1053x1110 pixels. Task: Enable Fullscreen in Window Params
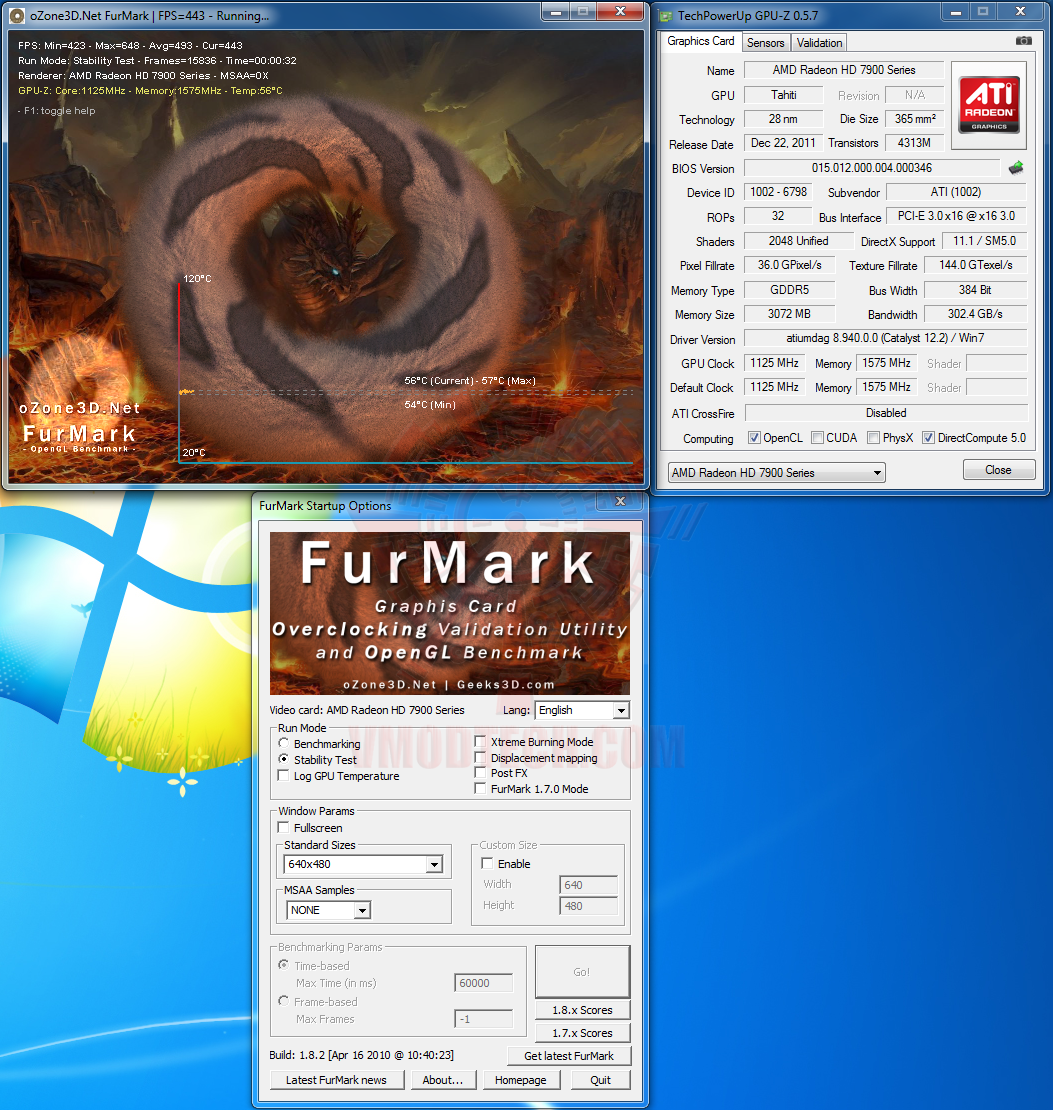click(x=283, y=827)
